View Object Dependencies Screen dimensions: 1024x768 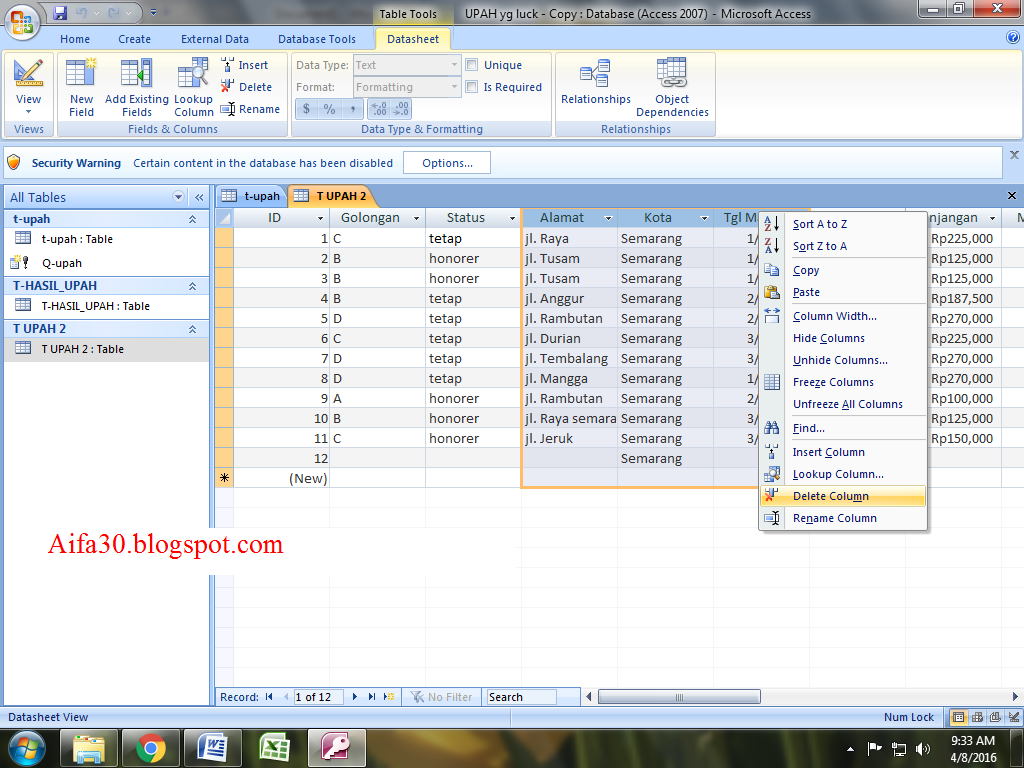pos(672,85)
